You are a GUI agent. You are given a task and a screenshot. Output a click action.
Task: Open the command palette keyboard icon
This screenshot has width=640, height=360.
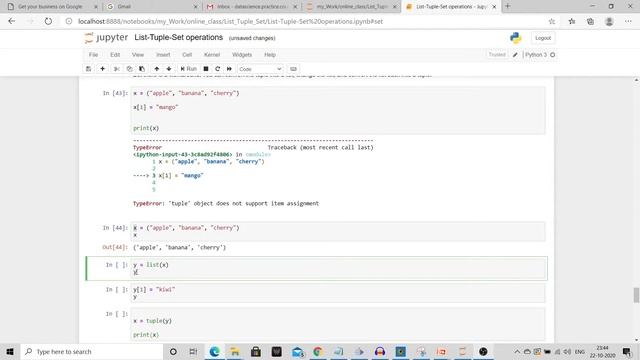coord(293,69)
